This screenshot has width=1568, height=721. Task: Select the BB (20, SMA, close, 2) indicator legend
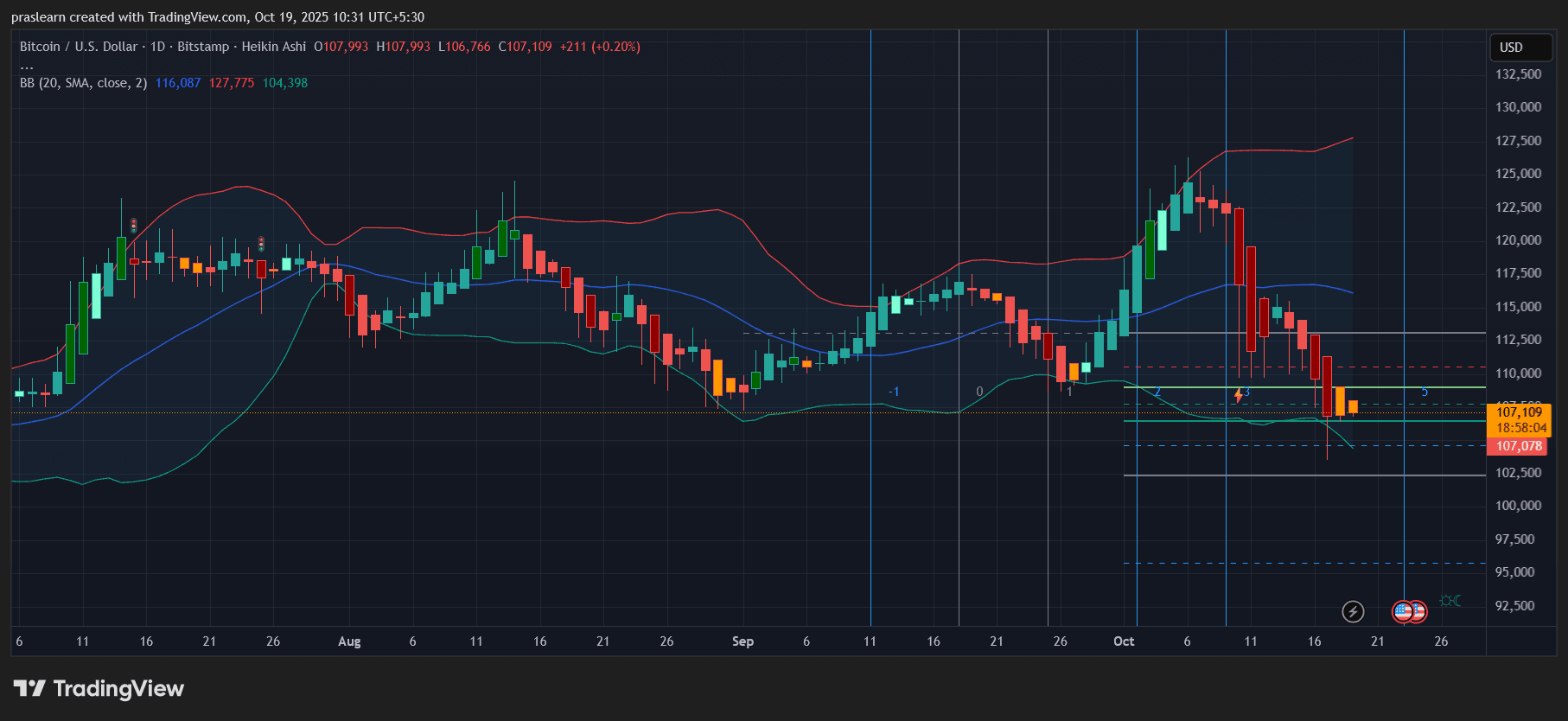[x=83, y=83]
